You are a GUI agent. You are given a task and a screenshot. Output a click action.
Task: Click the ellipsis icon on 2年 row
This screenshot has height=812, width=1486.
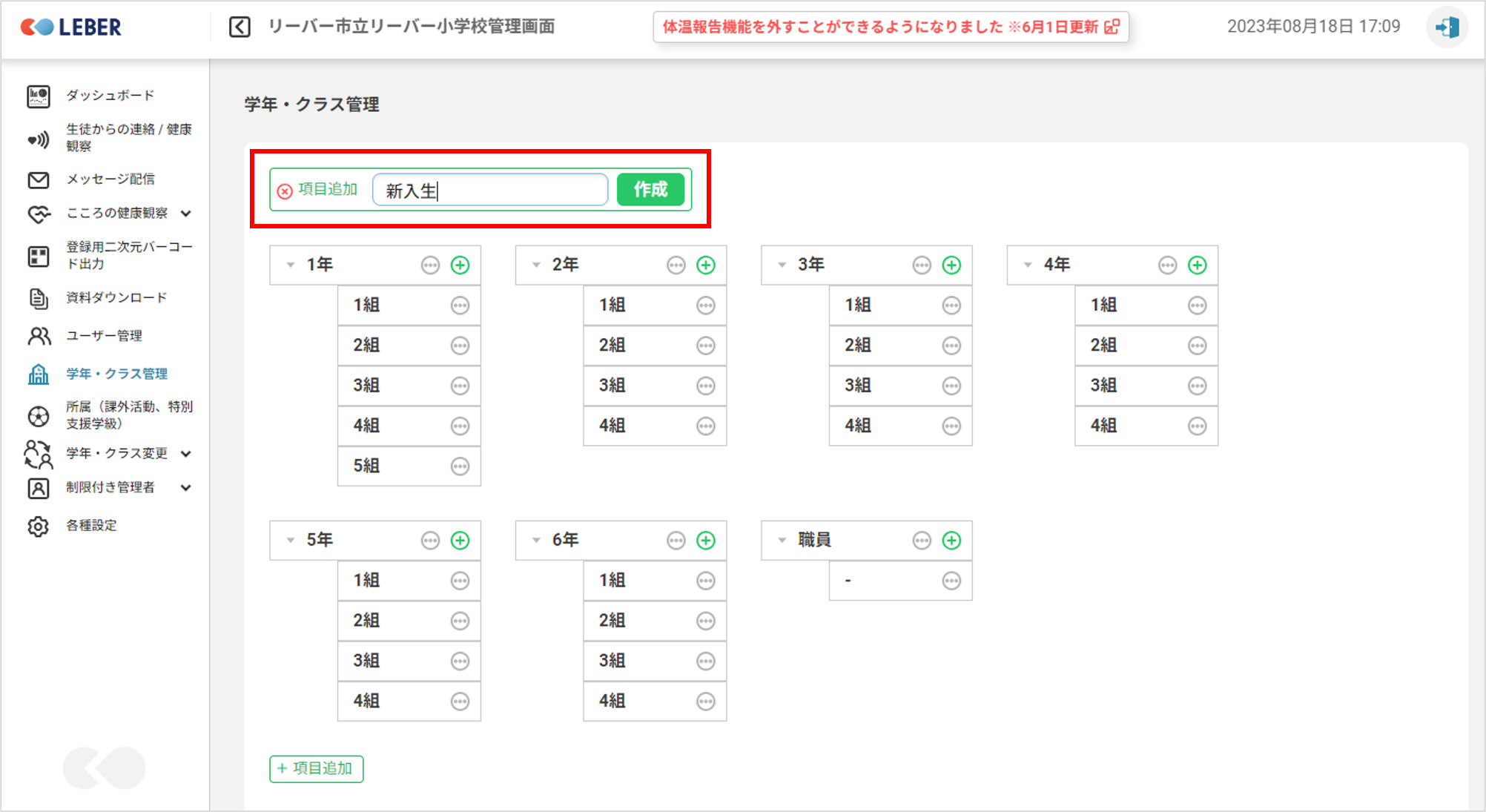676,265
